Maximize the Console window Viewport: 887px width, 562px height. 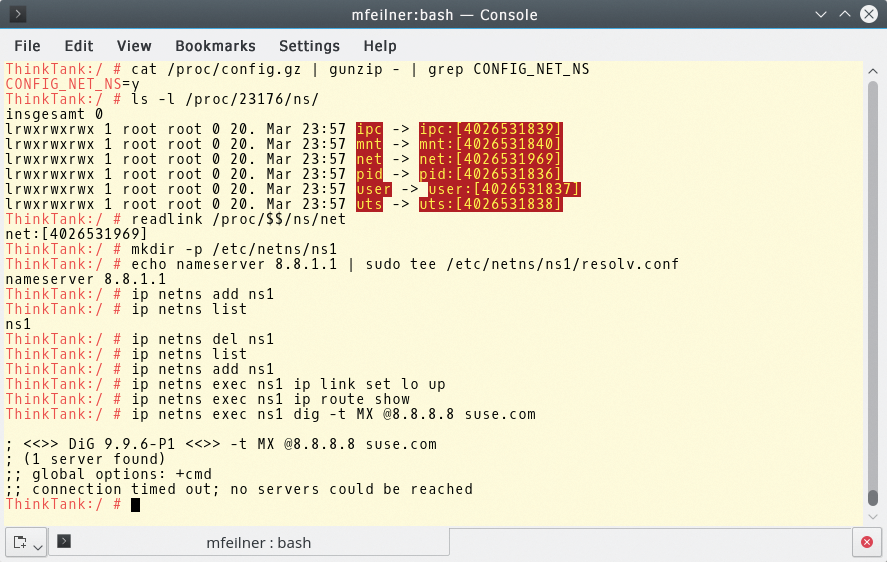(845, 14)
